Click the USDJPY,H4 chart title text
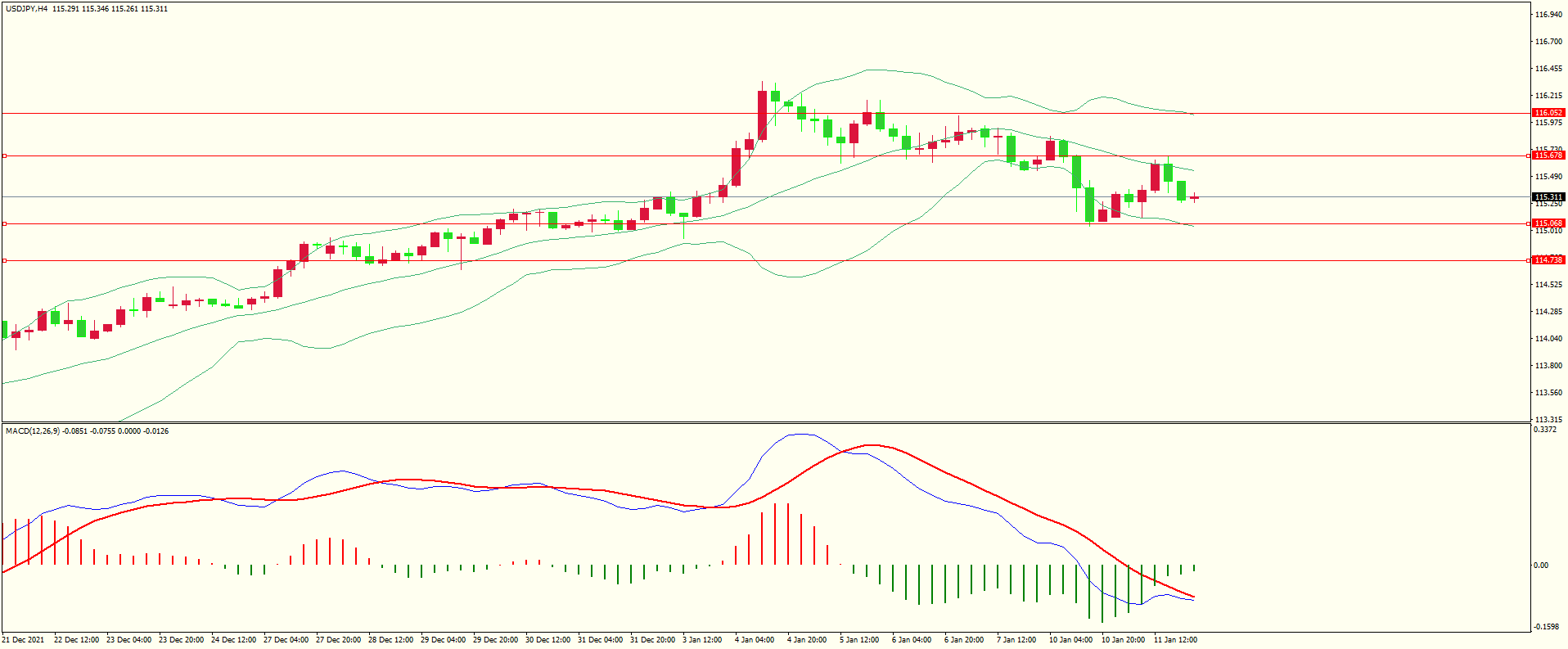1568x649 pixels. pyautogui.click(x=26, y=9)
